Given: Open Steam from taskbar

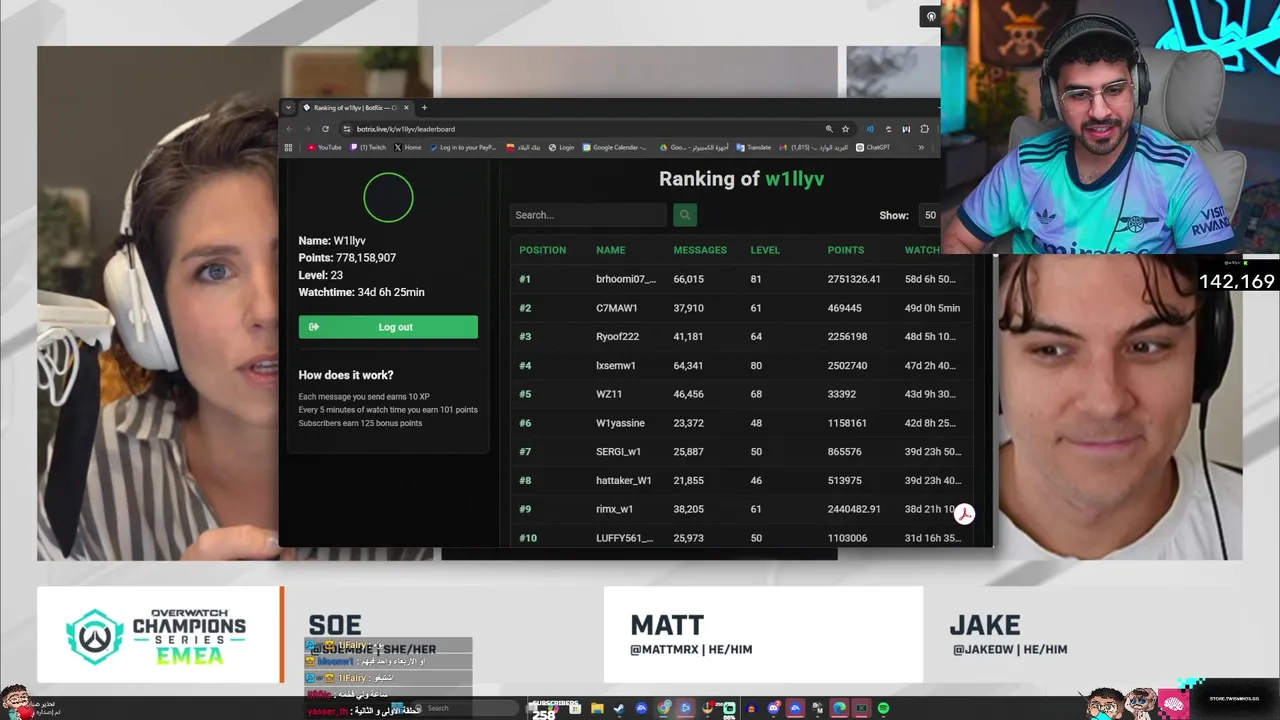Looking at the screenshot, I should [619, 708].
